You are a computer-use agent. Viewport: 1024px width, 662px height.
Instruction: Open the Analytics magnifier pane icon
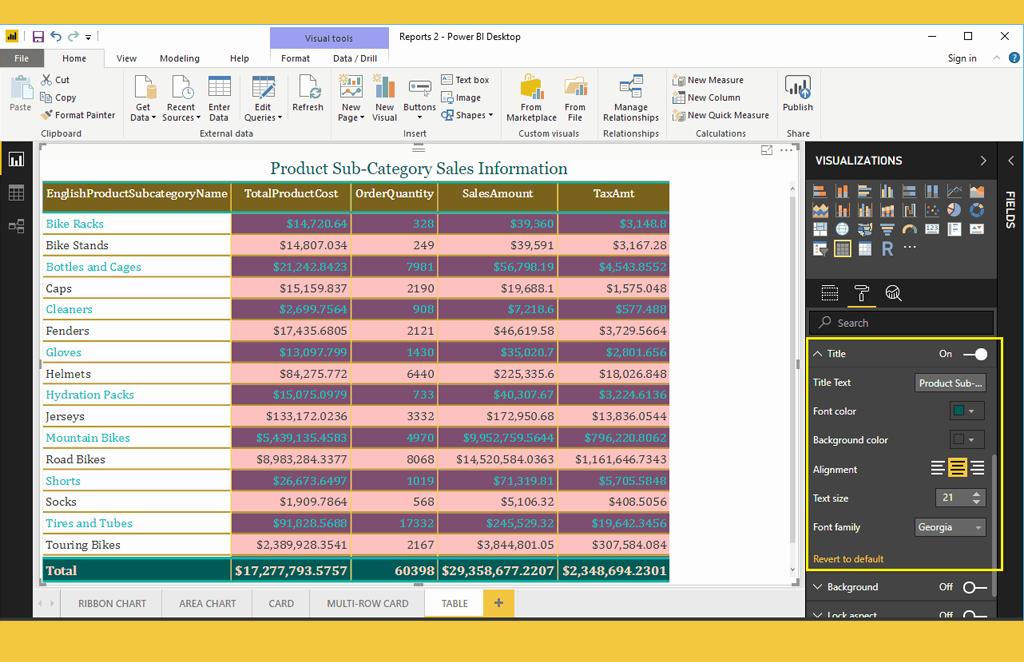coord(893,293)
